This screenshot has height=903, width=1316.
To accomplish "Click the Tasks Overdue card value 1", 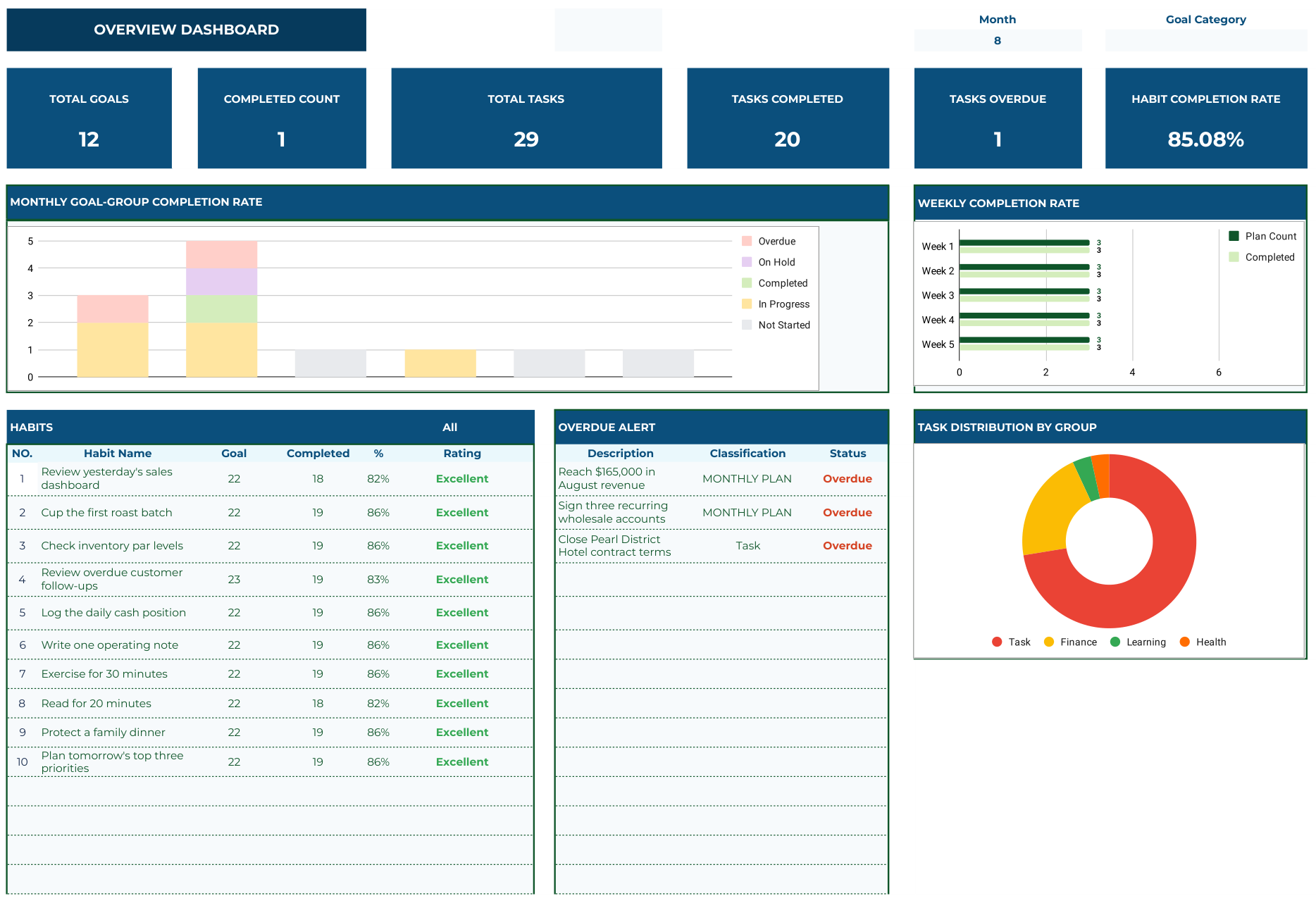I will coord(998,139).
